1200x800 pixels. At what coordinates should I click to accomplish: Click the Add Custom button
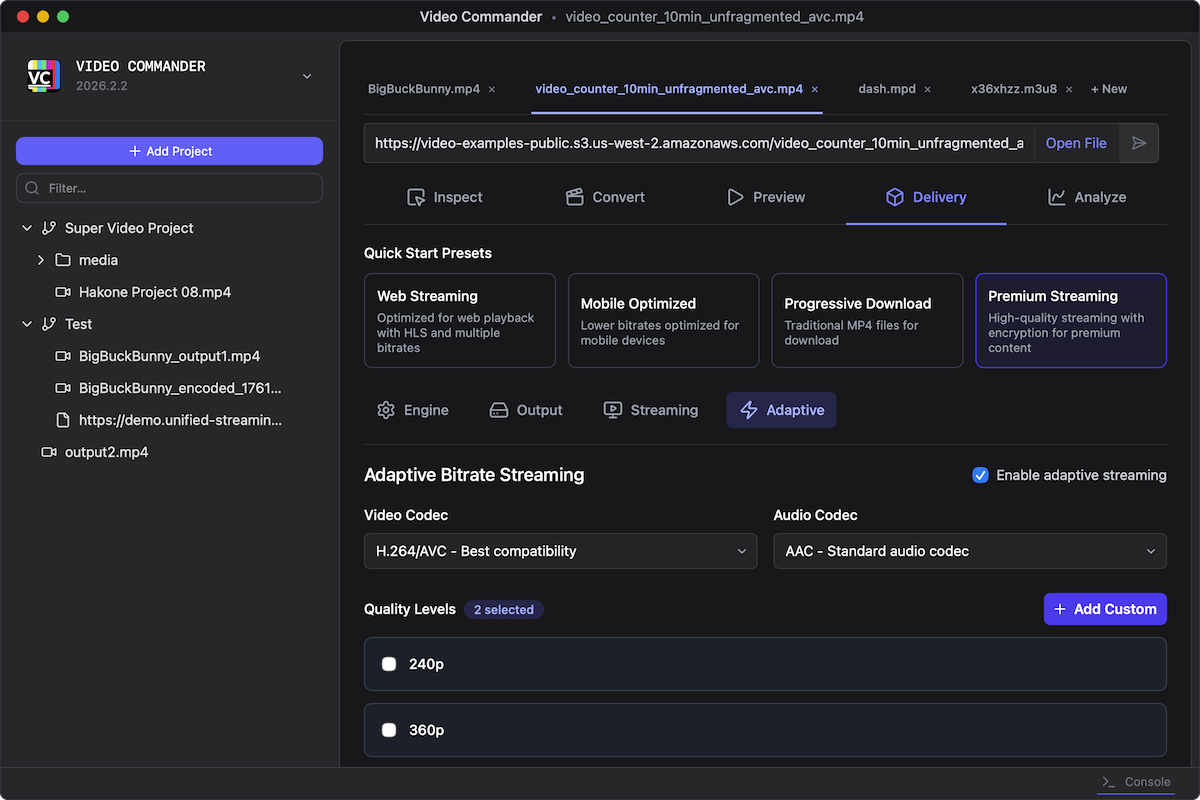click(x=1104, y=609)
